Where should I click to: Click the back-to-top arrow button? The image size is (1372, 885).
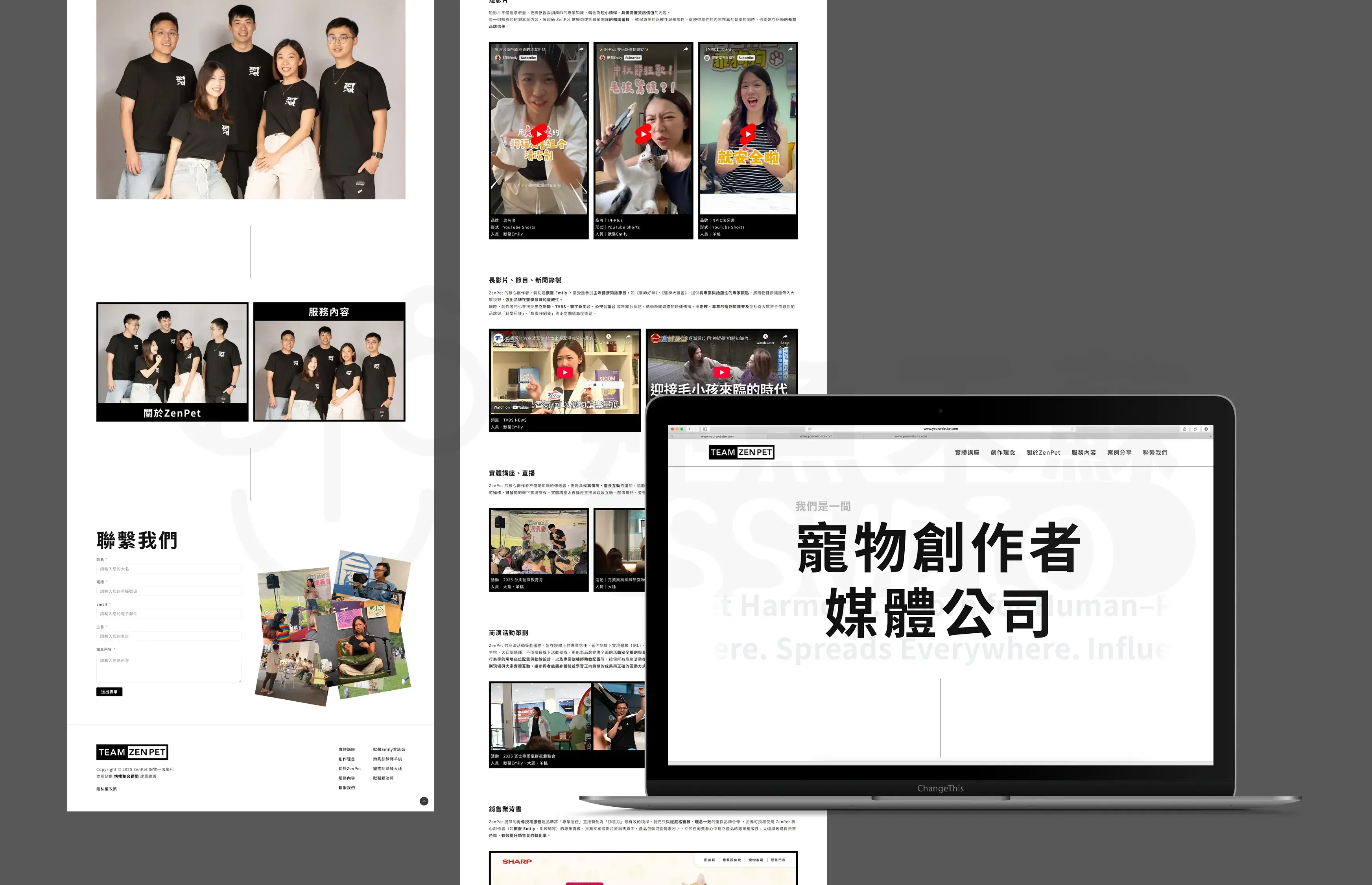424,801
